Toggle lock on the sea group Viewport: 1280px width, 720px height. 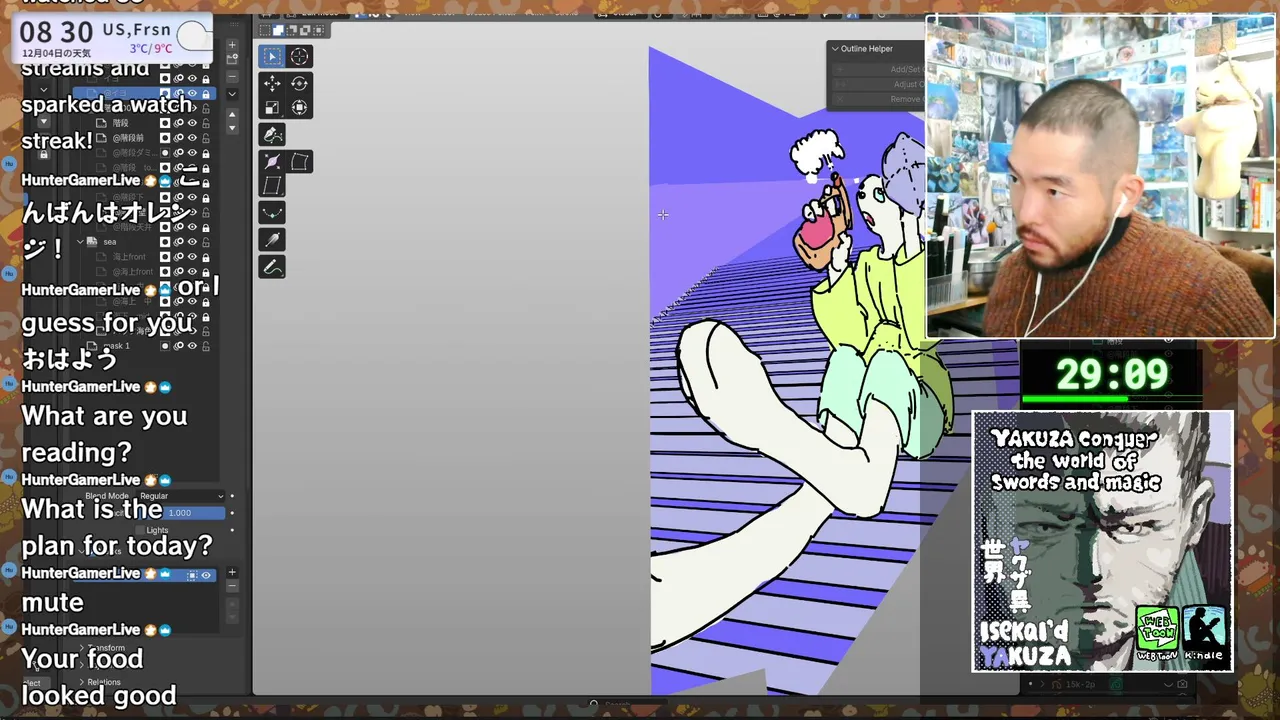(x=205, y=242)
